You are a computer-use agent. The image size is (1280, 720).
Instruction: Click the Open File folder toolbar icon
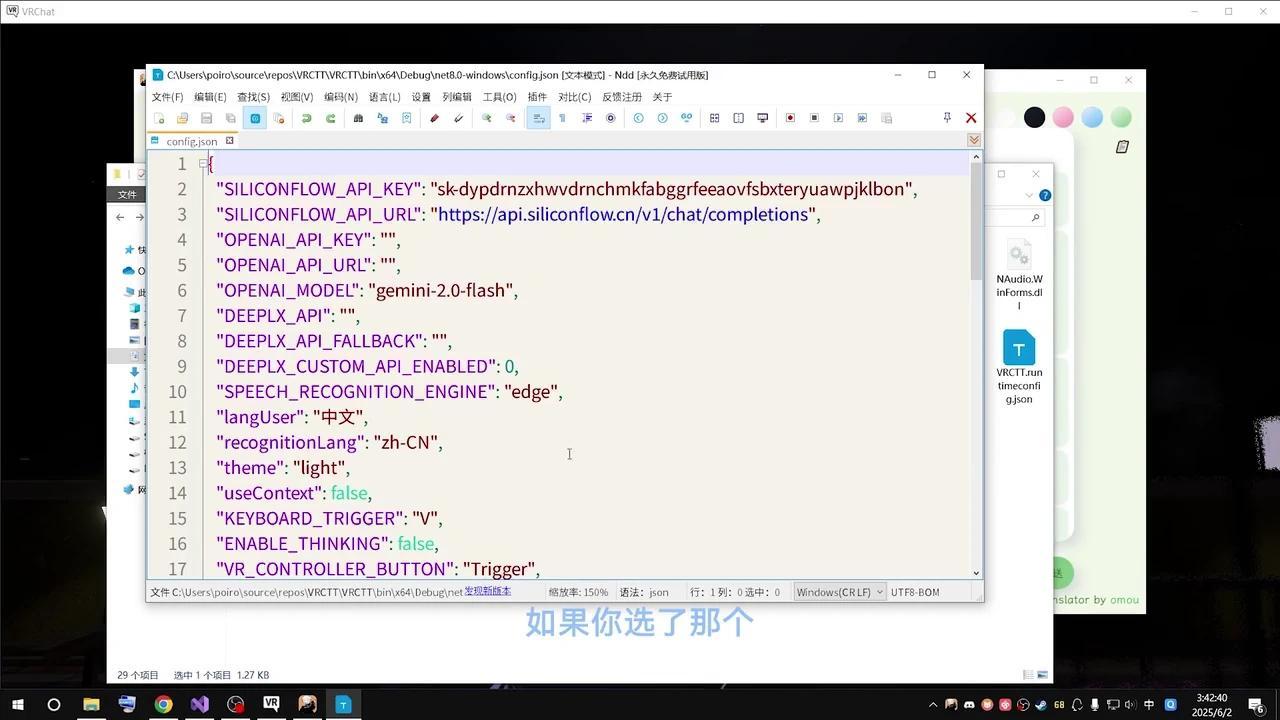click(182, 118)
